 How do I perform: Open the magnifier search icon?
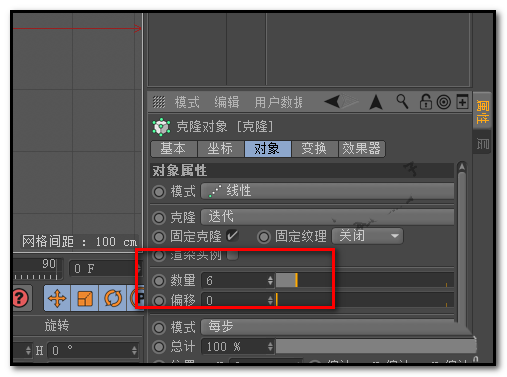pyautogui.click(x=402, y=101)
